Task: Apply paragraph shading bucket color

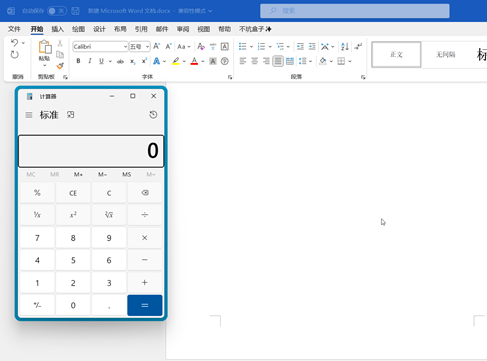Action: 323,61
